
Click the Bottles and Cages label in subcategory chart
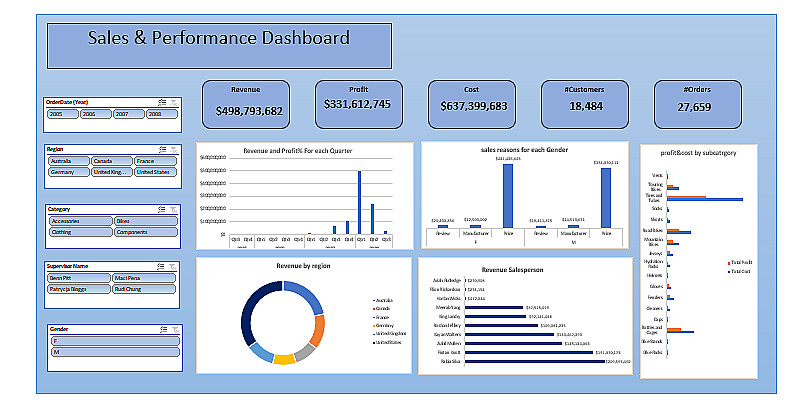pos(652,330)
